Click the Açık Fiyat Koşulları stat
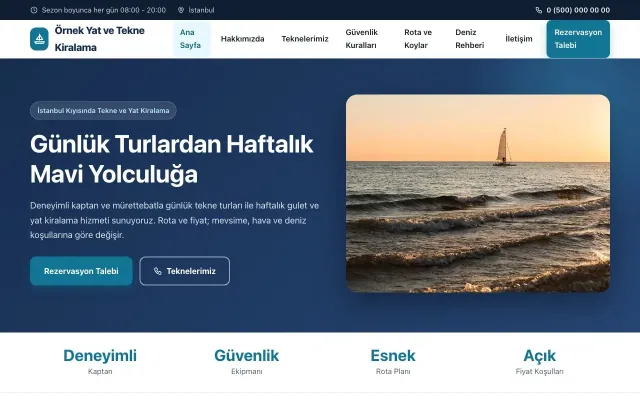 [539, 361]
